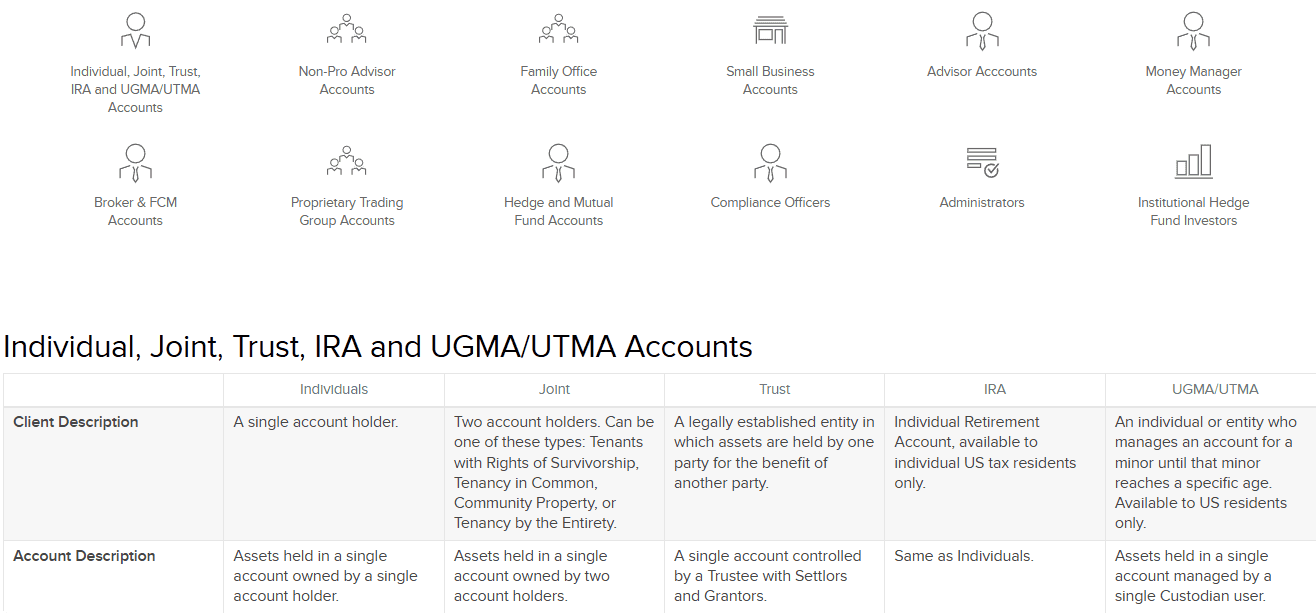1316x613 pixels.
Task: Click the Non-Pro Advisor Accounts icon
Action: [x=347, y=29]
